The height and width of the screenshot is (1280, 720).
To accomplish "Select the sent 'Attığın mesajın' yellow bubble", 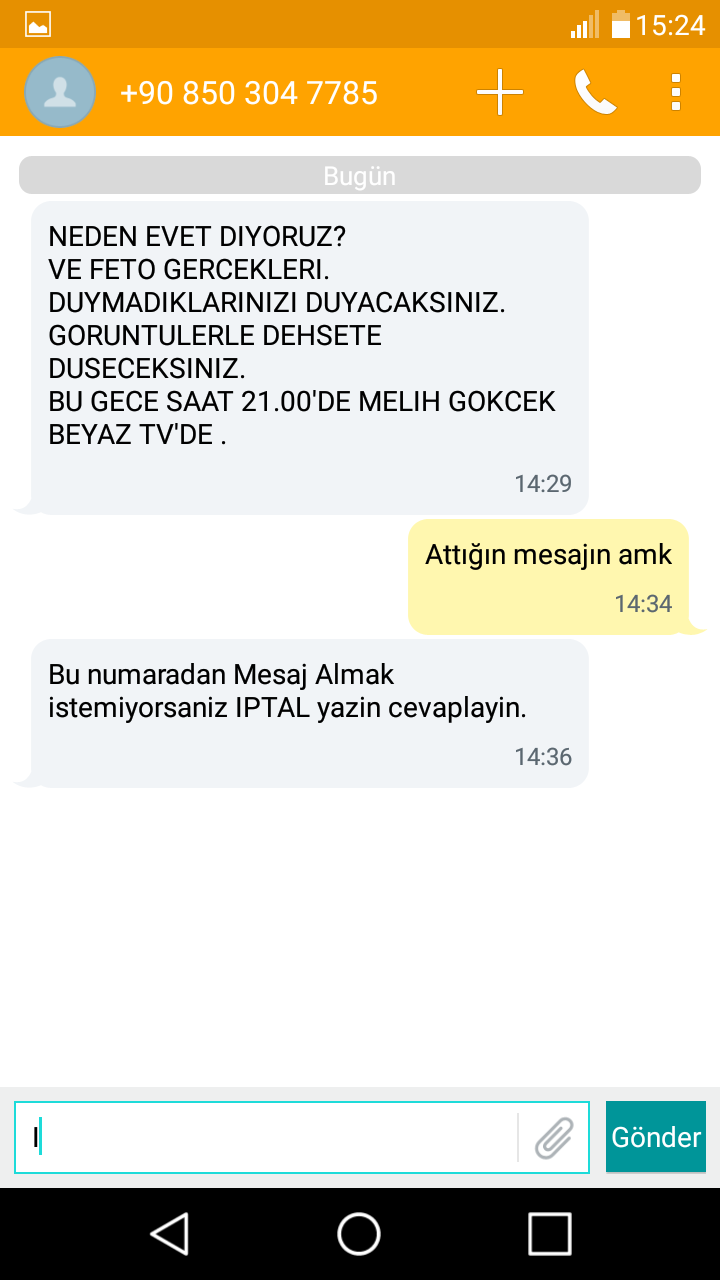I will (549, 577).
